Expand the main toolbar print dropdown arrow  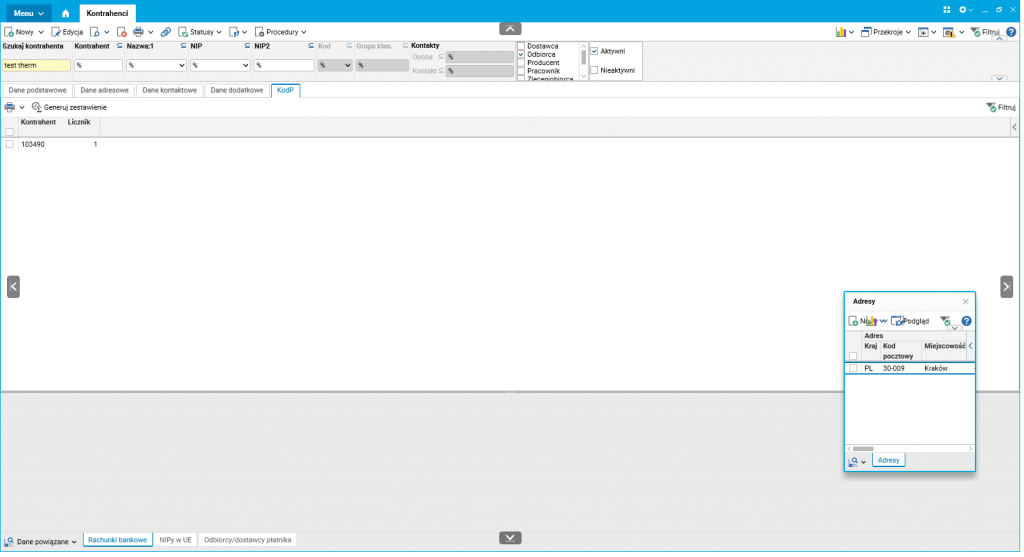(150, 32)
